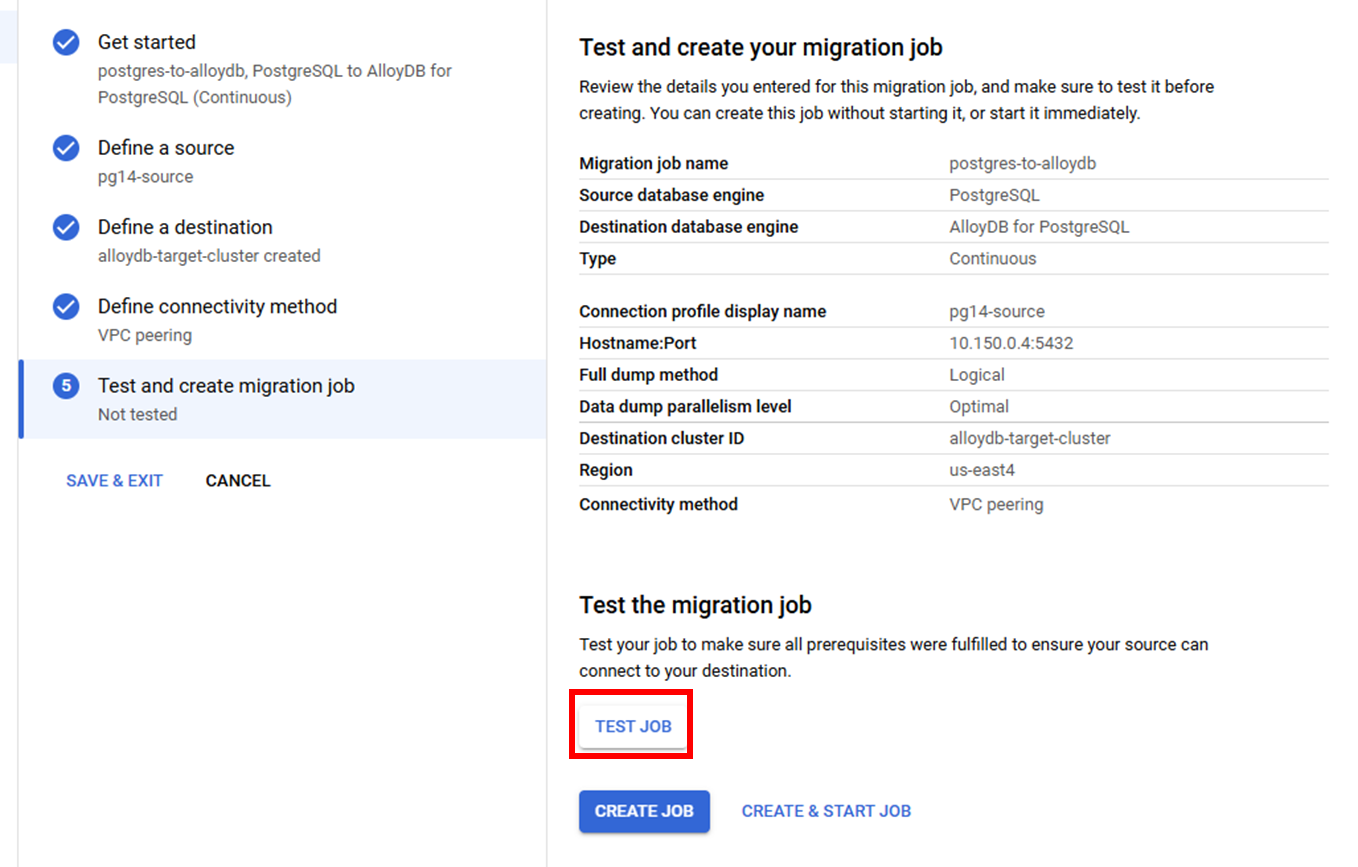
Task: Click the 'Source database engine' label
Action: [672, 195]
